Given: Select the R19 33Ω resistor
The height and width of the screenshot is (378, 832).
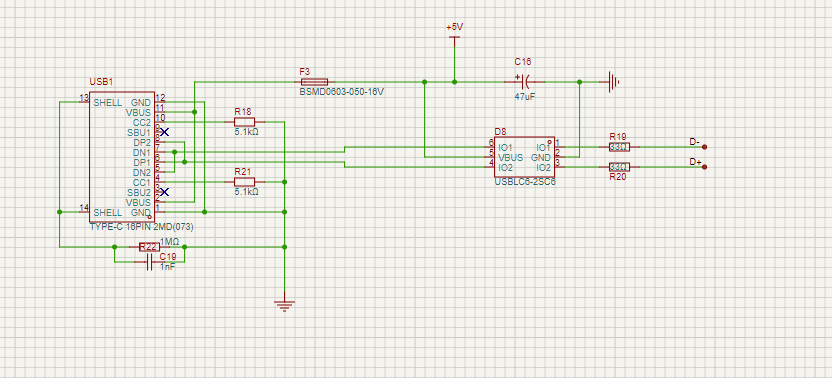Looking at the screenshot, I should pos(619,147).
